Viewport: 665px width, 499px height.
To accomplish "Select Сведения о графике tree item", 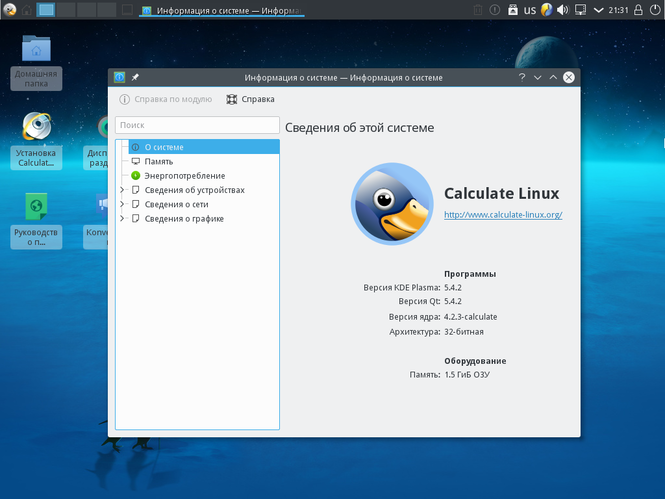I will [184, 219].
